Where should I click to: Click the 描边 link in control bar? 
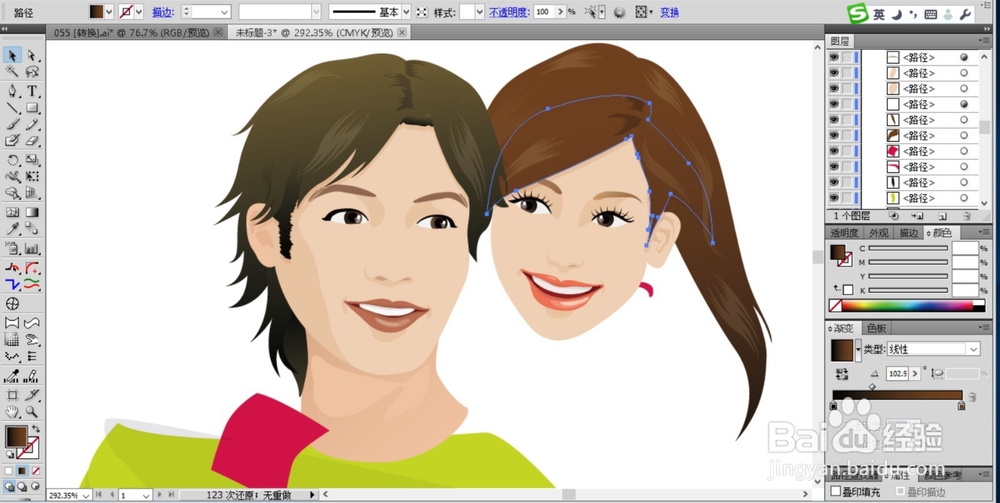161,12
